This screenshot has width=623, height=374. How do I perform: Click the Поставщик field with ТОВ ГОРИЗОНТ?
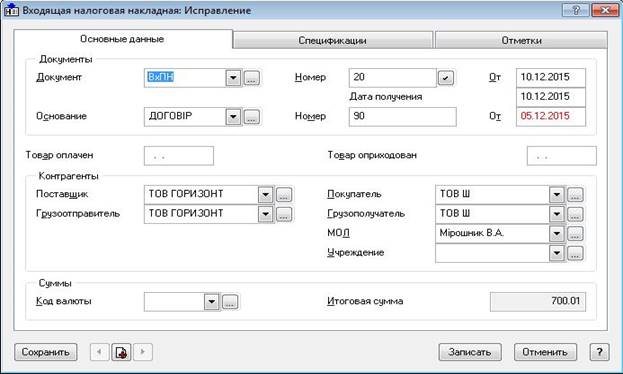[x=201, y=195]
